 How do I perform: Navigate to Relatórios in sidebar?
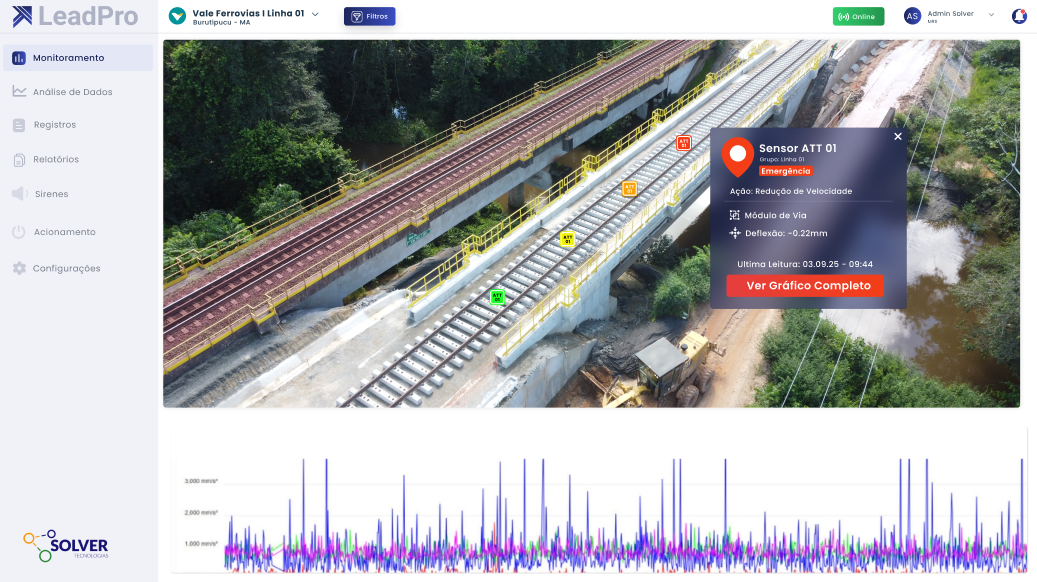click(56, 159)
